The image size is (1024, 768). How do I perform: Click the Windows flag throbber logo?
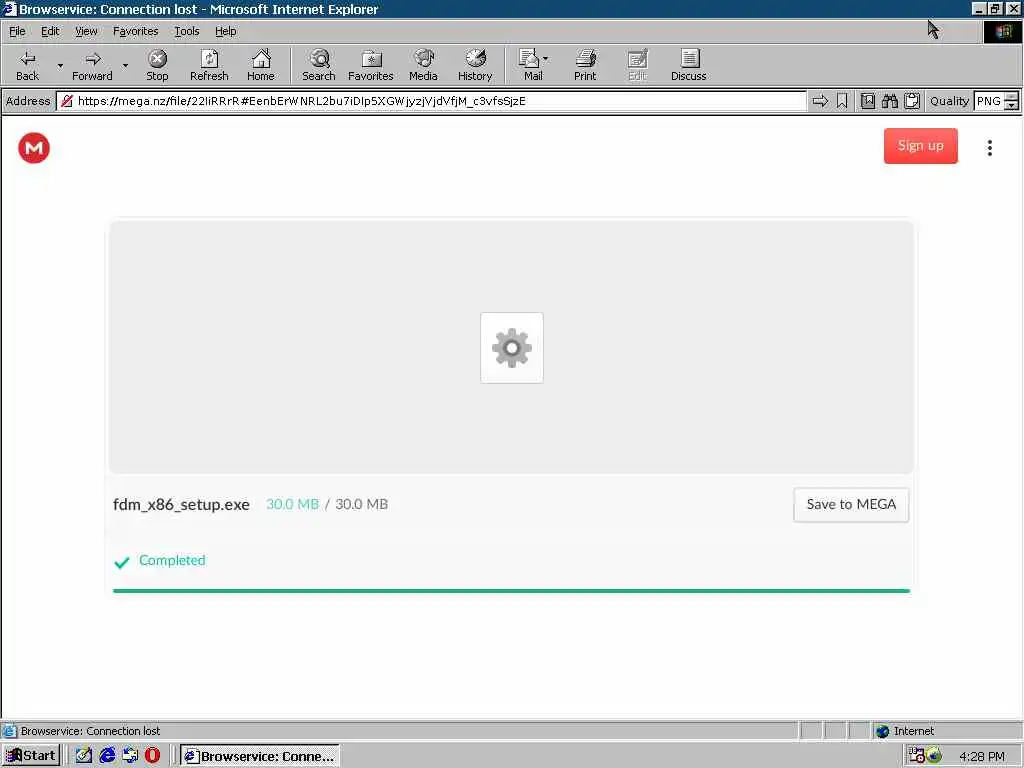1002,32
